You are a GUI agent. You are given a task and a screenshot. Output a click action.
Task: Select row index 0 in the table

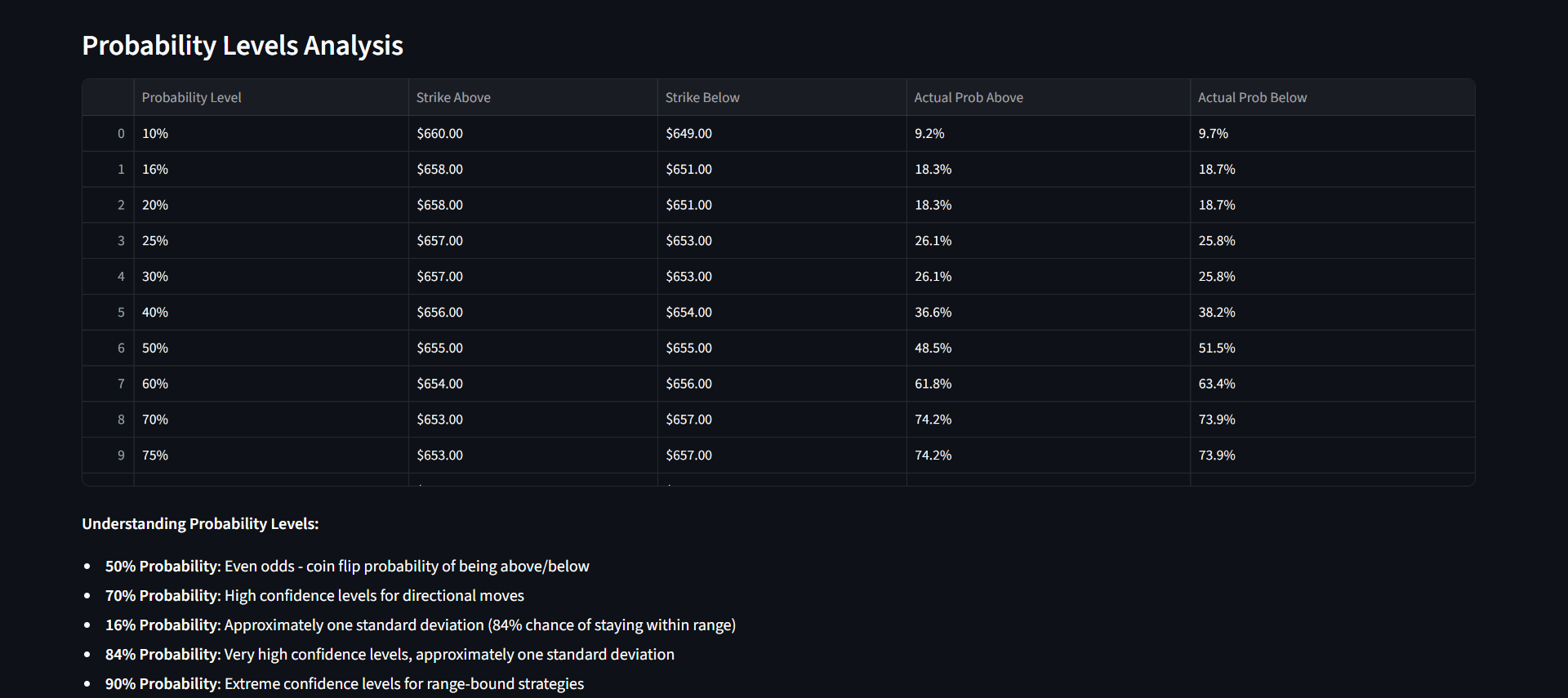click(x=121, y=134)
